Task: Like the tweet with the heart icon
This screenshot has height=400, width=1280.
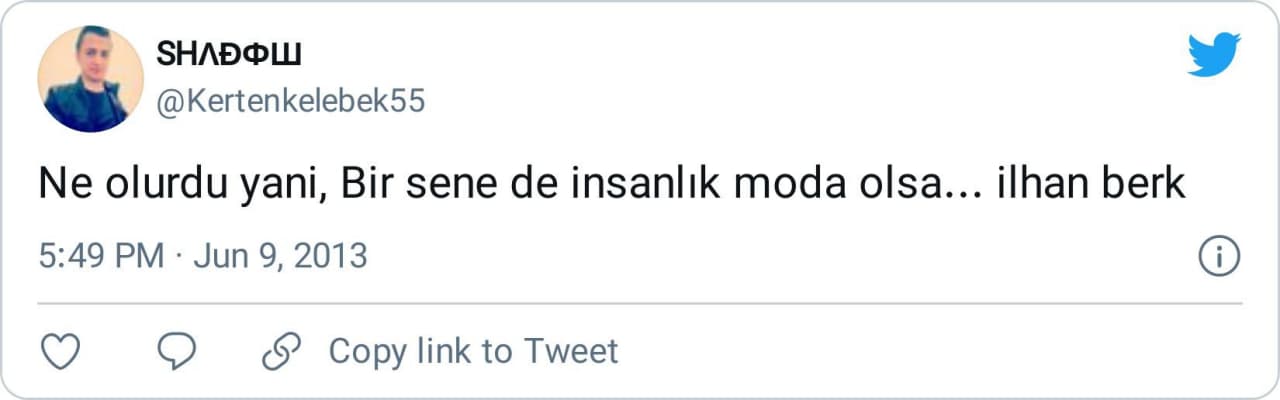Action: click(63, 351)
